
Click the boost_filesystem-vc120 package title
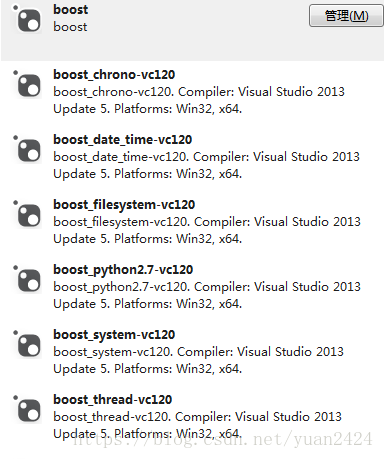tap(124, 205)
